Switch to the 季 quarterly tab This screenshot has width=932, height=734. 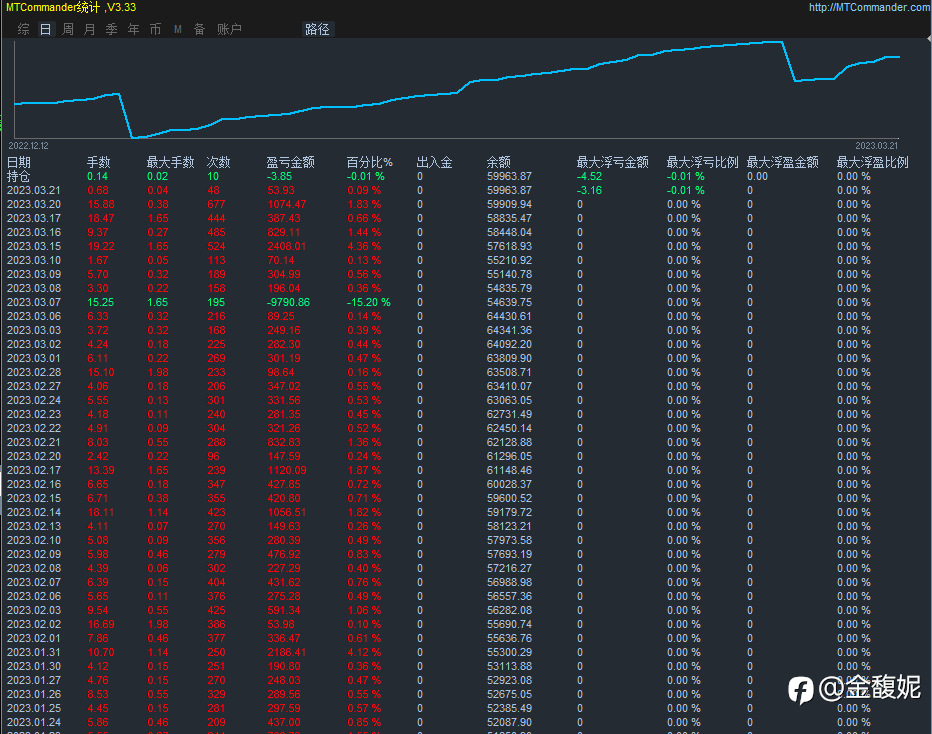tap(112, 29)
